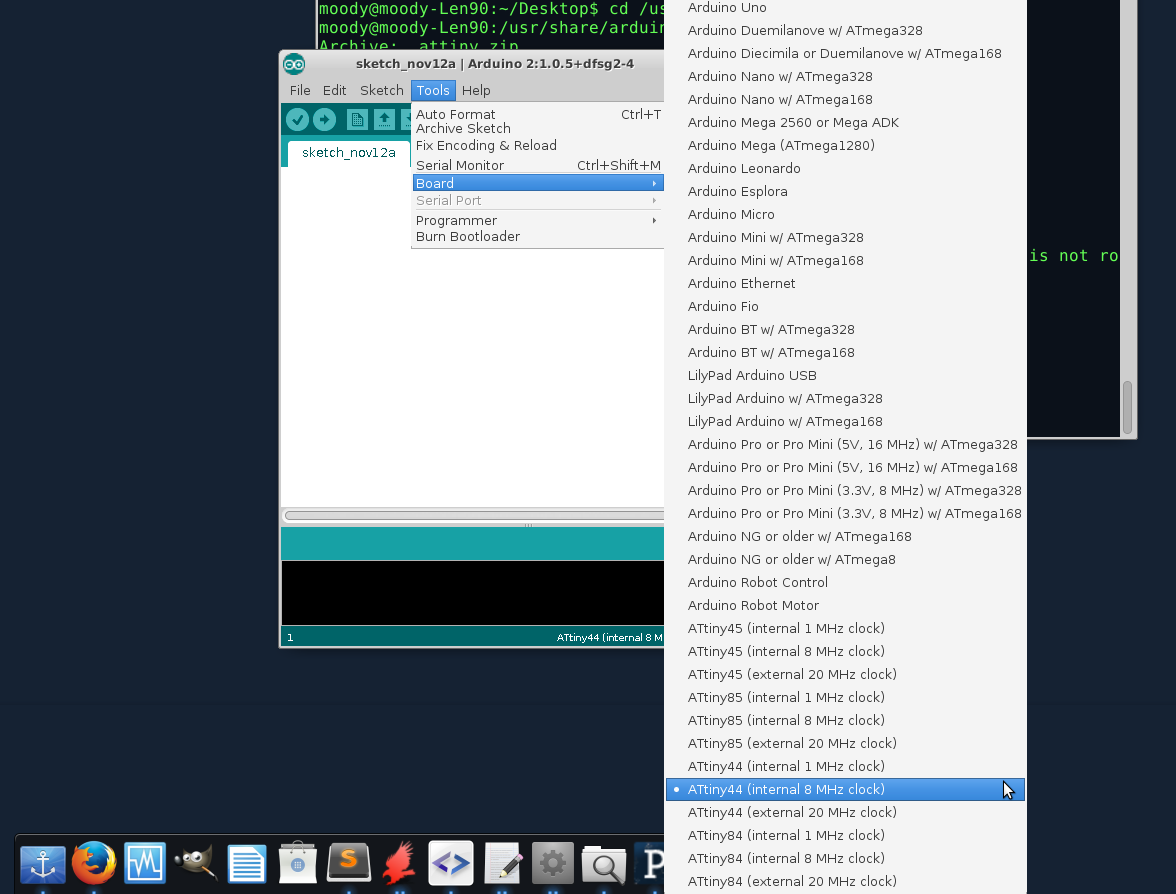The width and height of the screenshot is (1176, 894).
Task: Select Arduino Nano w/ ATmega168
Action: point(845,99)
